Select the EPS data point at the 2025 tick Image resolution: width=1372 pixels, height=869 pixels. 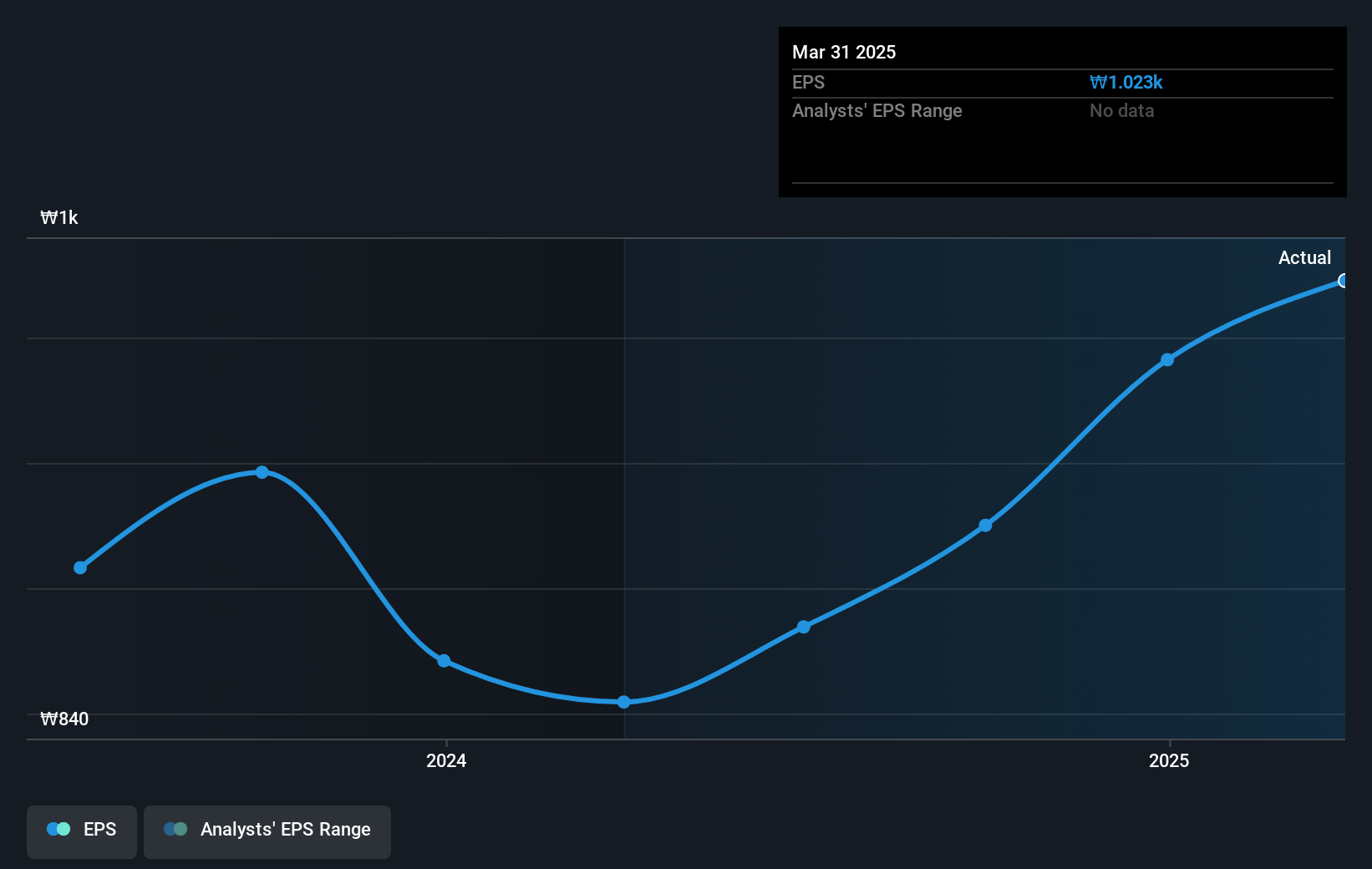(x=1167, y=360)
